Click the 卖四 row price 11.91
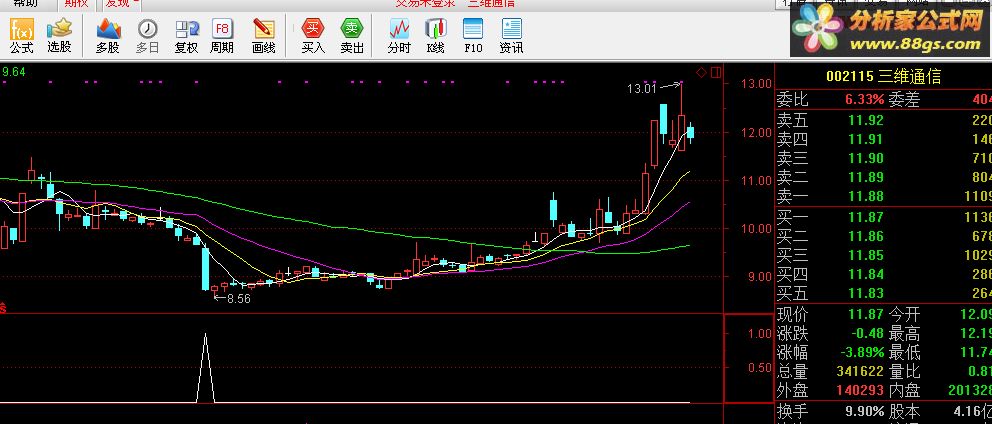 tap(866, 139)
